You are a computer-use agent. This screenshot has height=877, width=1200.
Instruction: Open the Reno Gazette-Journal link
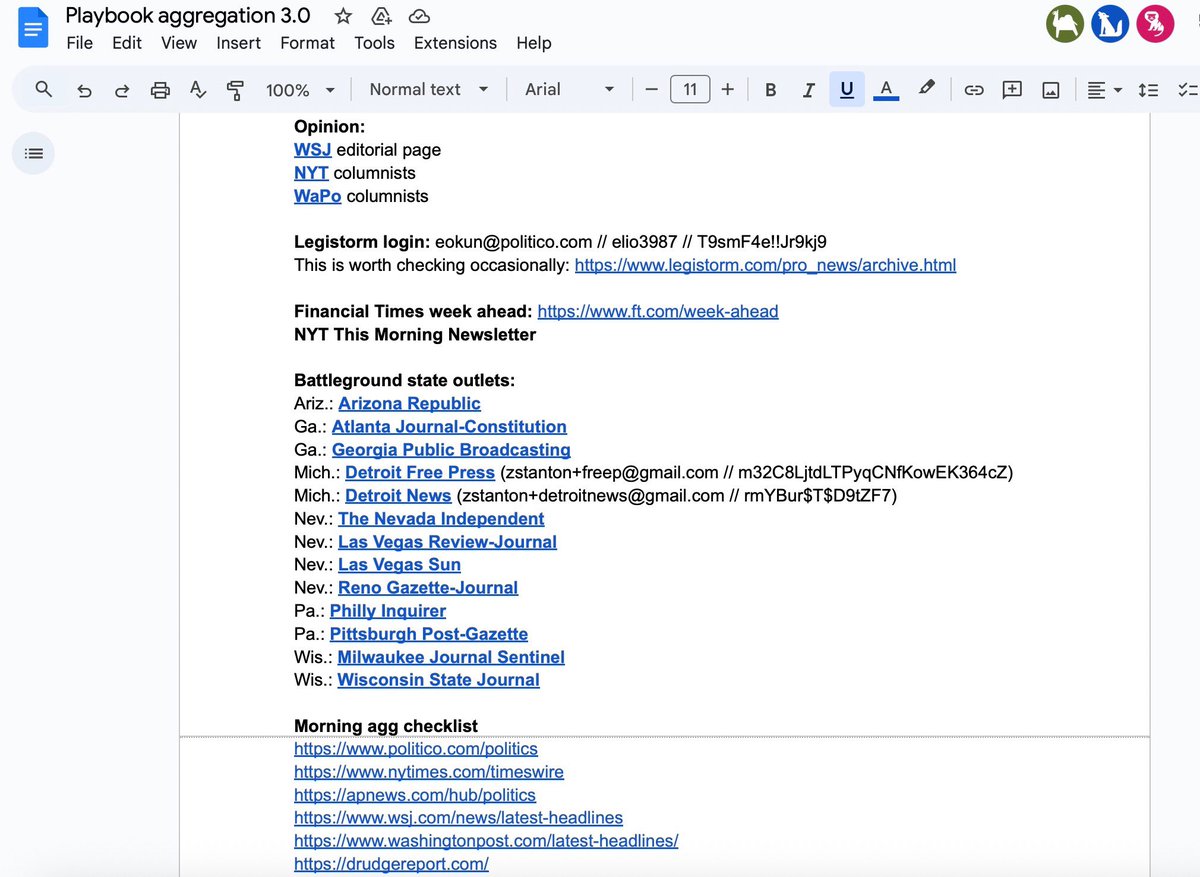coord(428,587)
